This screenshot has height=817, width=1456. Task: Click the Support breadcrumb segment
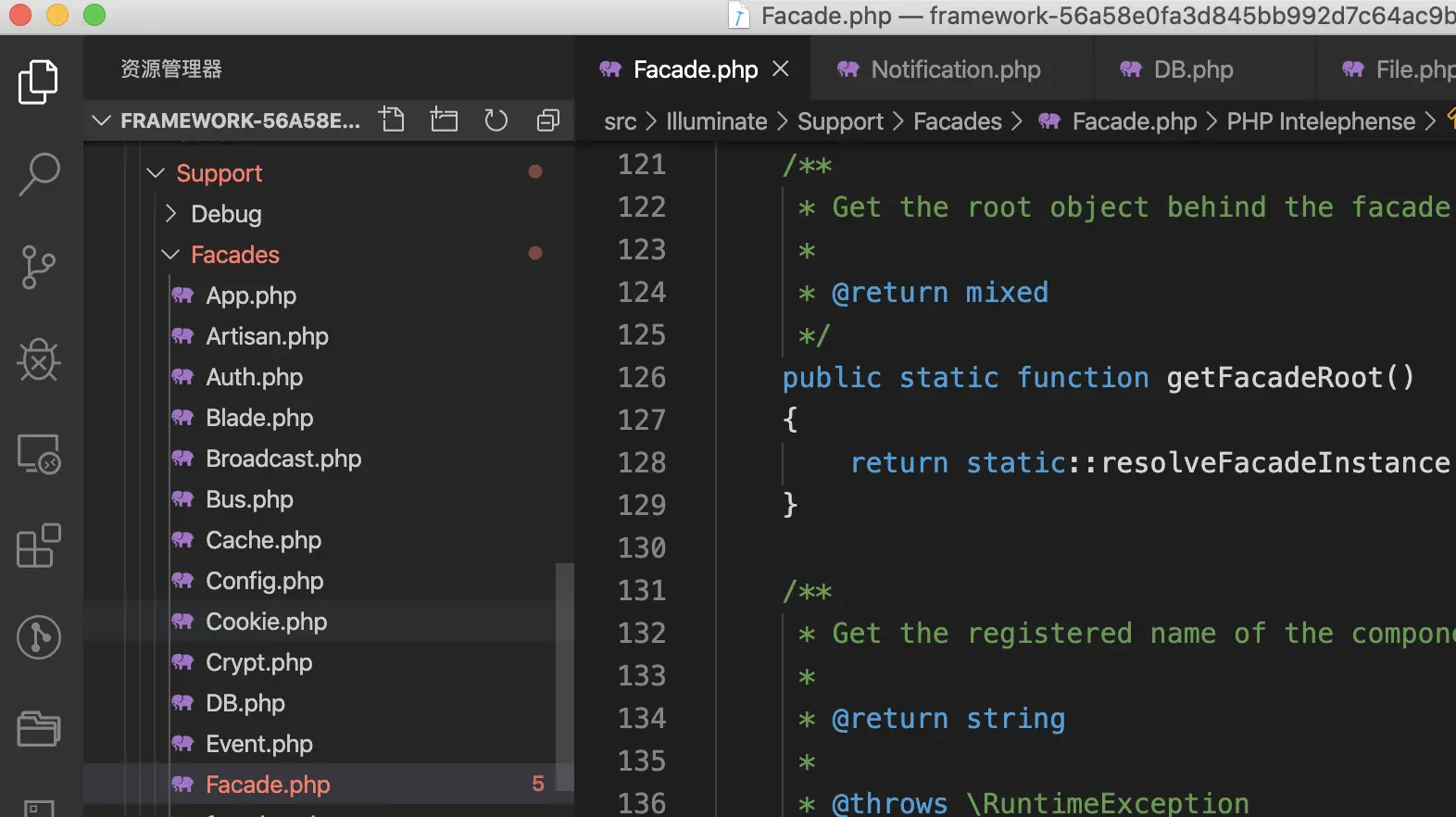tap(840, 121)
